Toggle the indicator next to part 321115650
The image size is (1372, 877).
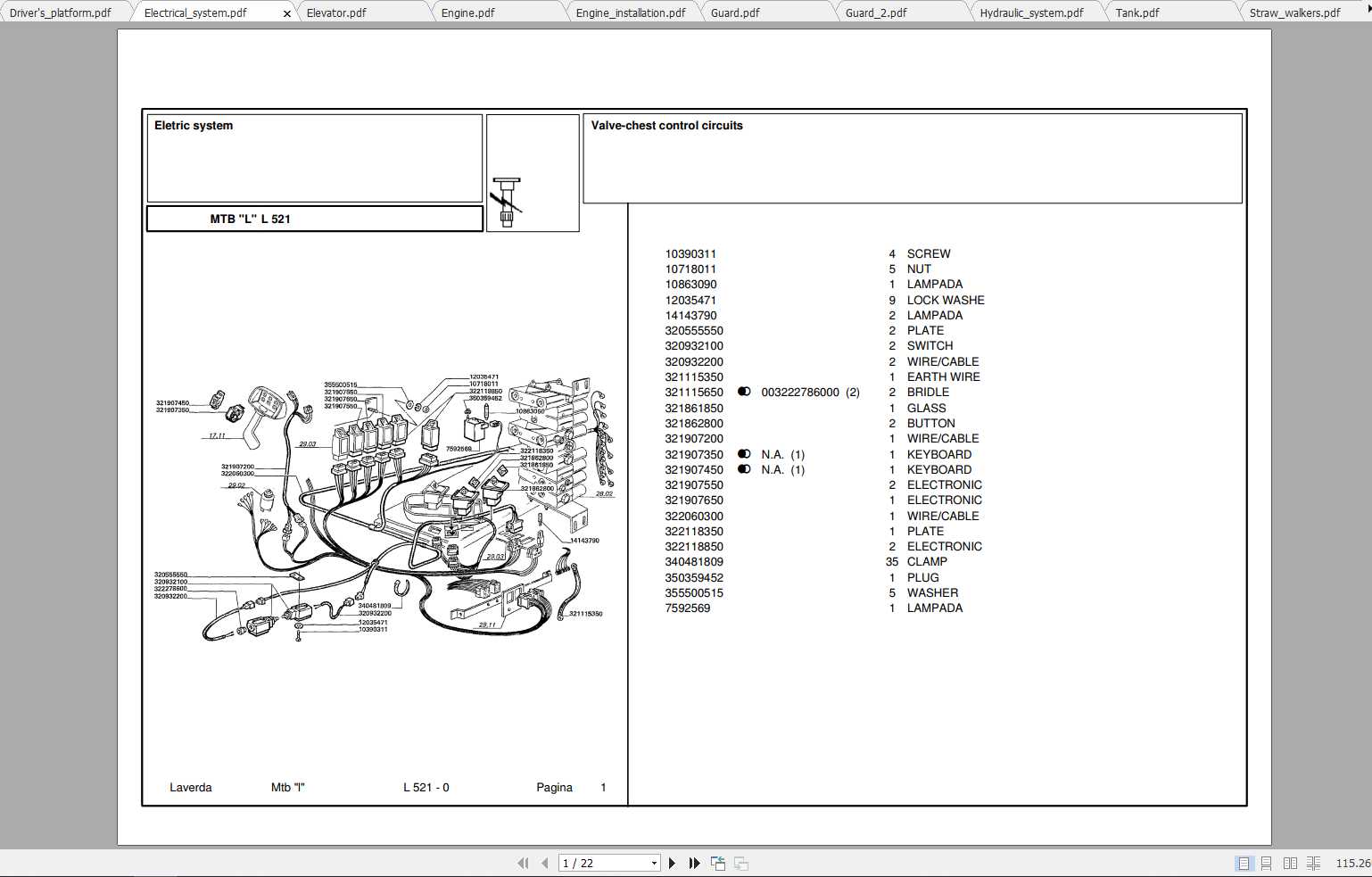(742, 392)
